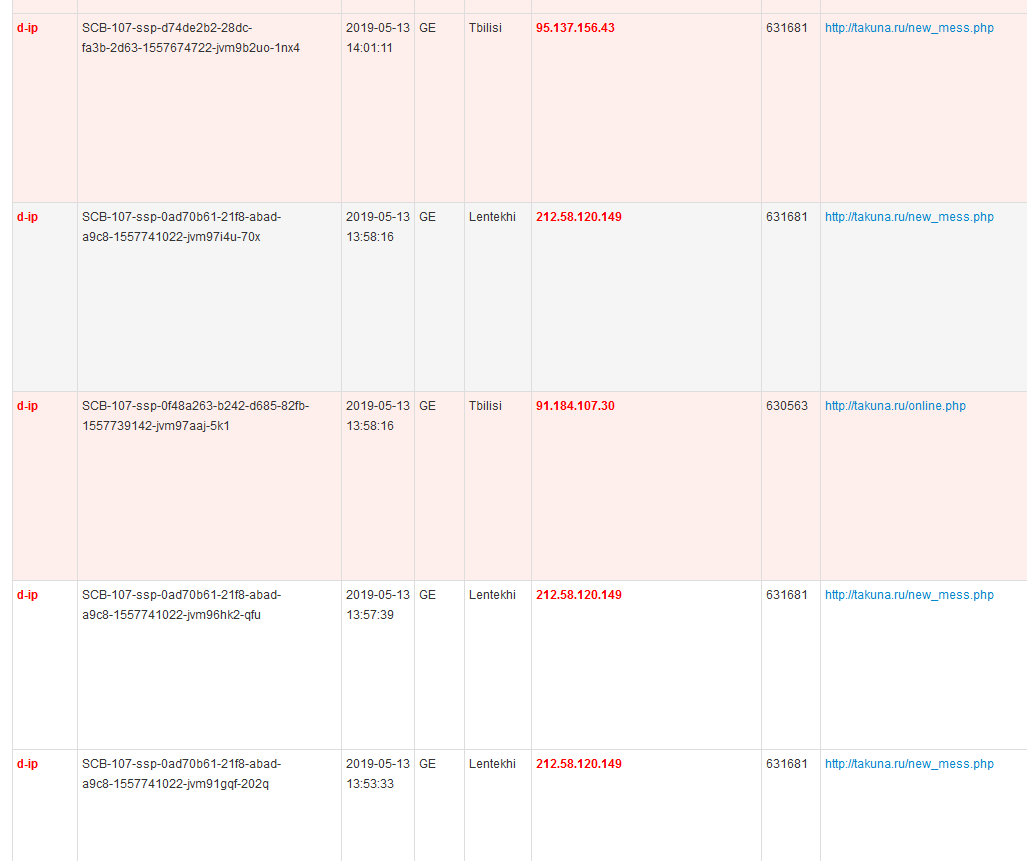This screenshot has height=861, width=1027.
Task: Click the 14:01:11 timestamp cell
Action: click(377, 38)
